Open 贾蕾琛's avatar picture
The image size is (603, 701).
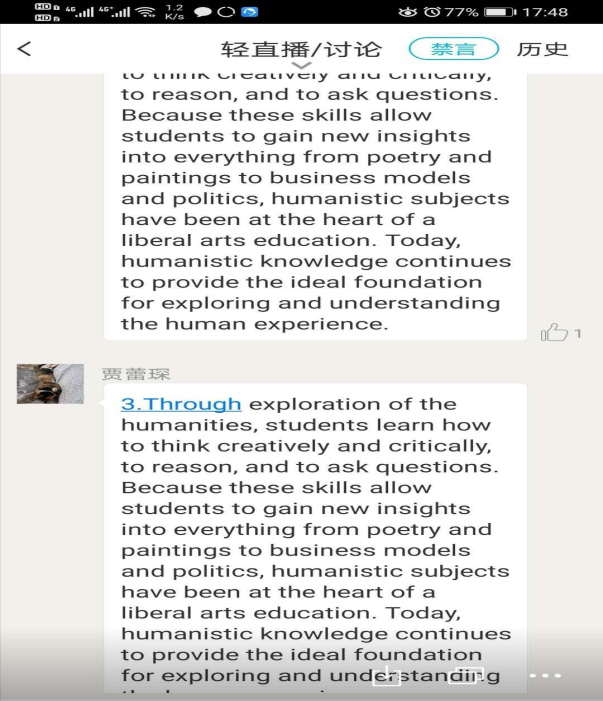click(x=50, y=384)
